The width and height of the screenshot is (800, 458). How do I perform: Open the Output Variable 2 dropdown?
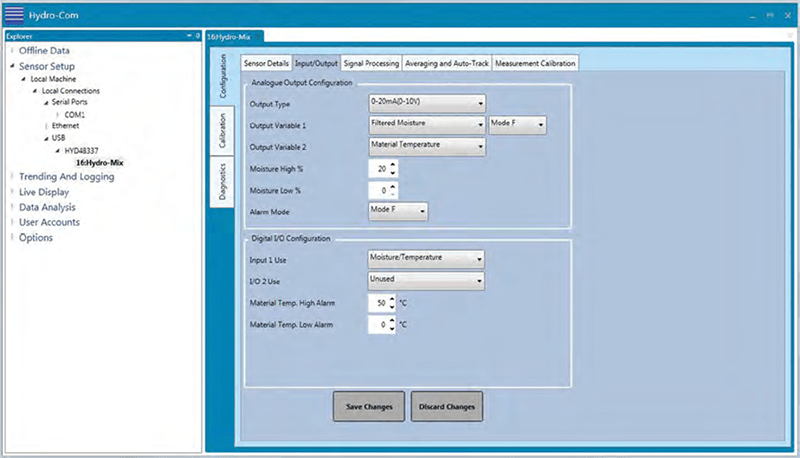427,146
